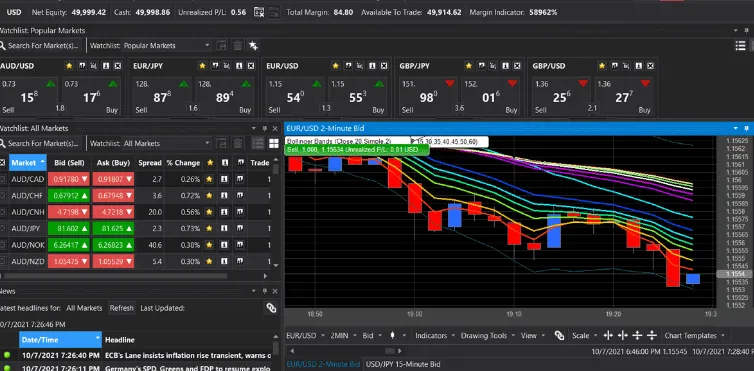The image size is (754, 371).
Task: Click EUR/JPY tile order ticket icon
Action: point(227,66)
